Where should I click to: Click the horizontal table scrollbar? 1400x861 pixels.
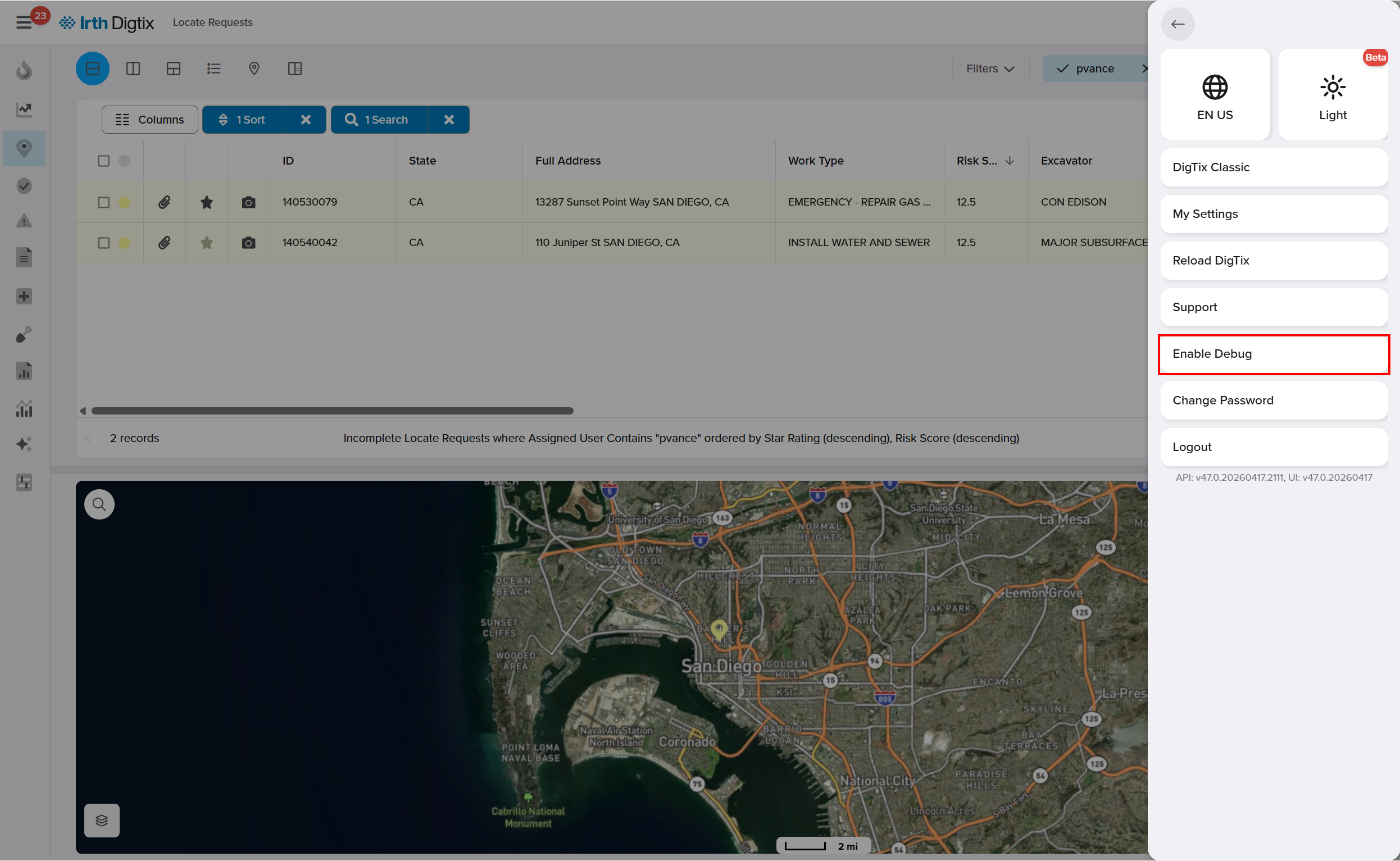click(332, 411)
